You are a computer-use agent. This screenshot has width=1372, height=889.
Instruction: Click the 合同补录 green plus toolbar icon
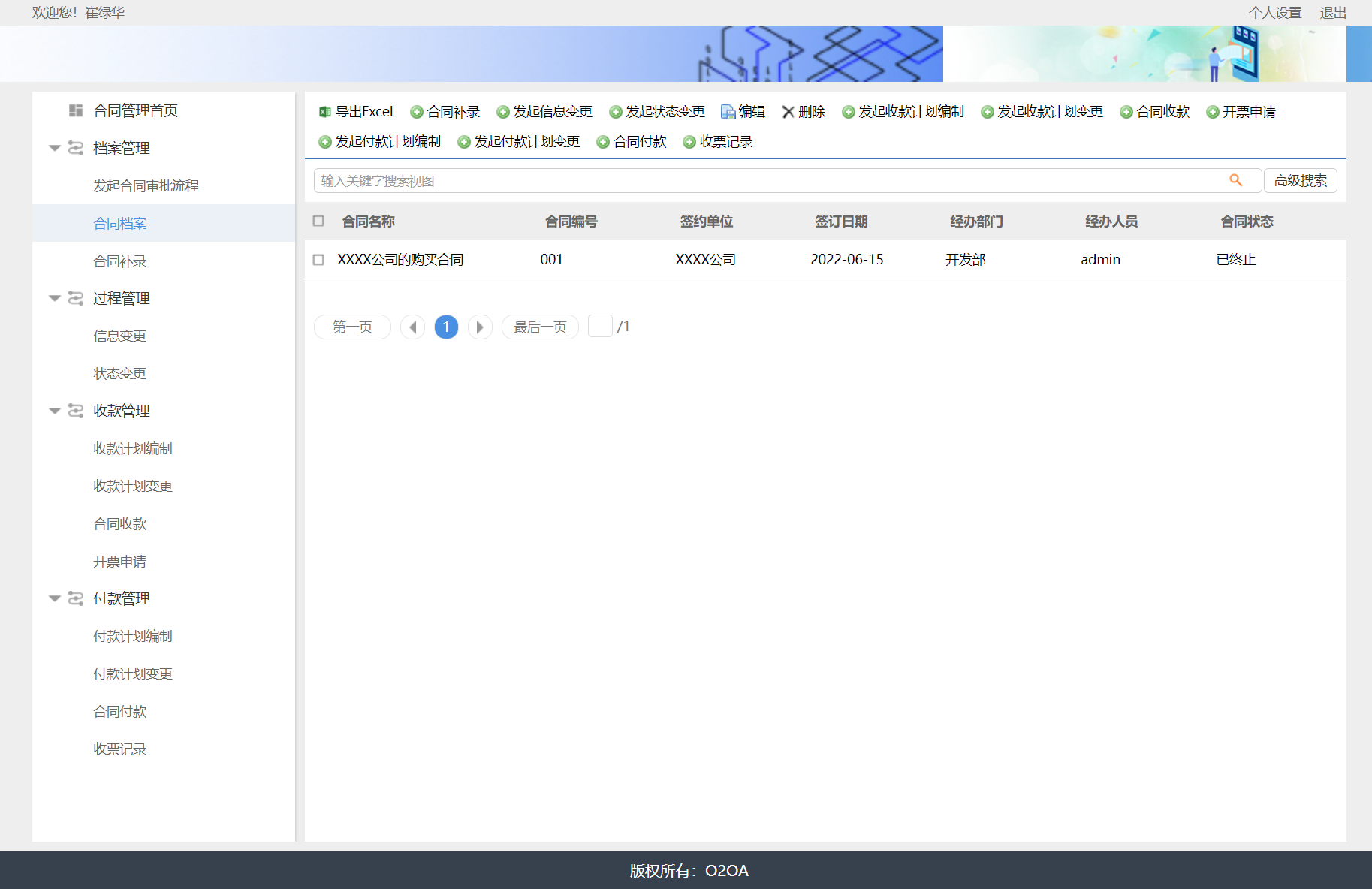click(x=416, y=112)
